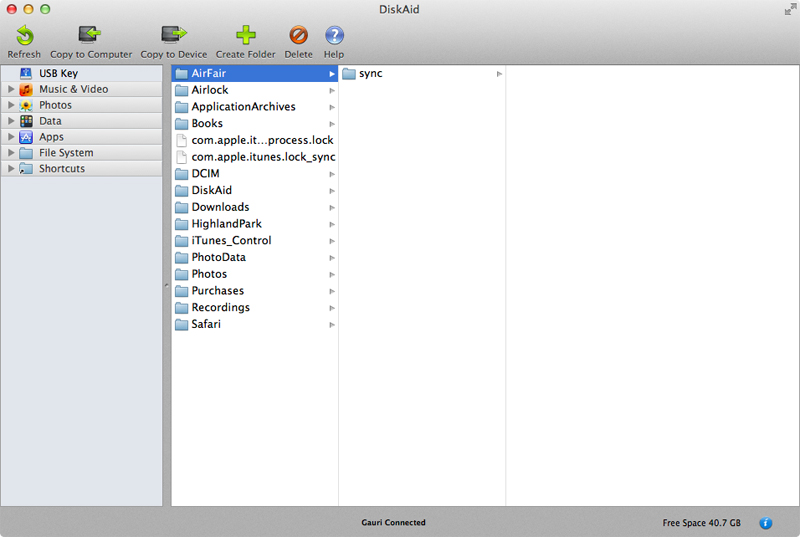Click the Free Space 40.7 GB text
Screen dimensions: 800x537
[x=702, y=523]
